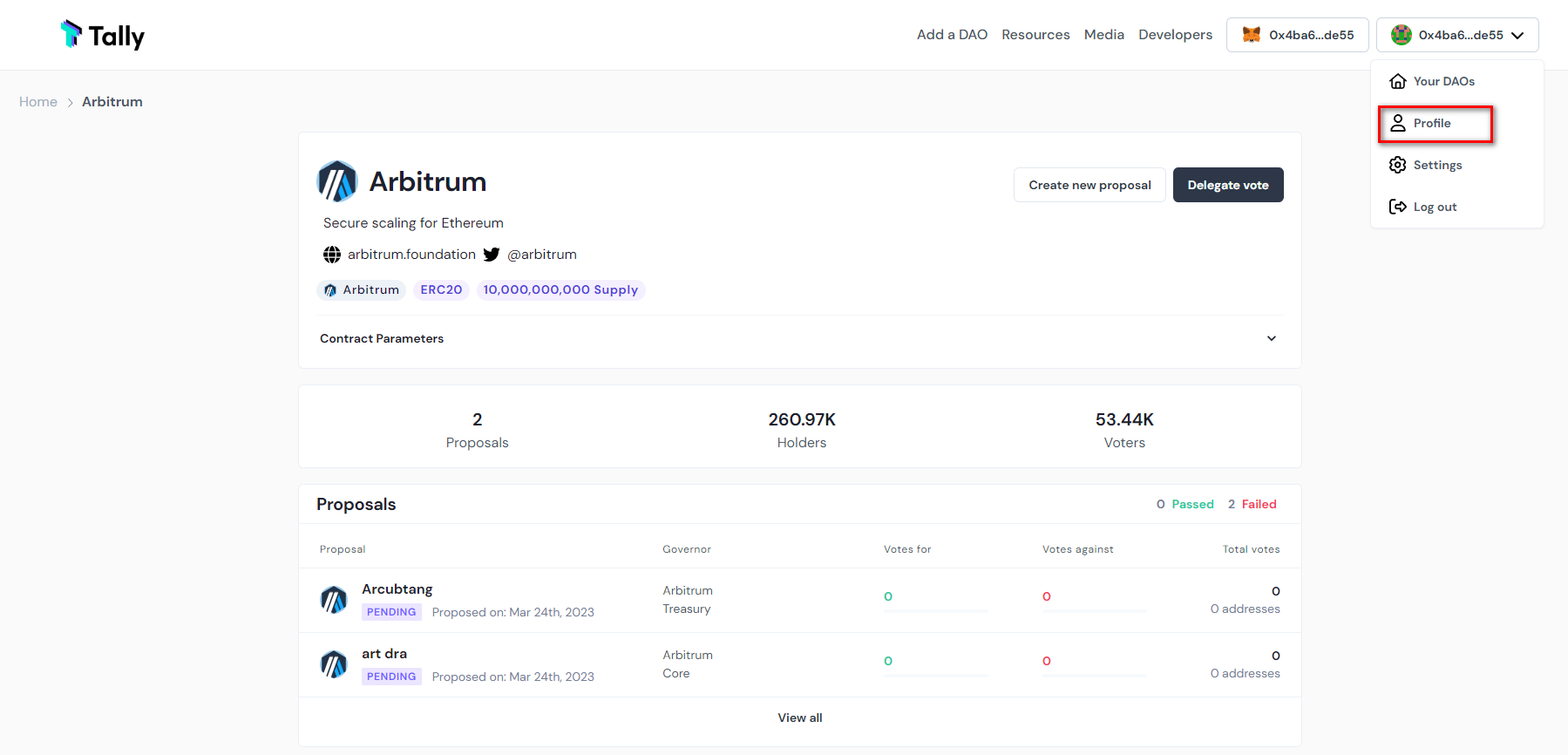The height and width of the screenshot is (755, 1568).
Task: Click the account avatar icon
Action: click(1402, 35)
